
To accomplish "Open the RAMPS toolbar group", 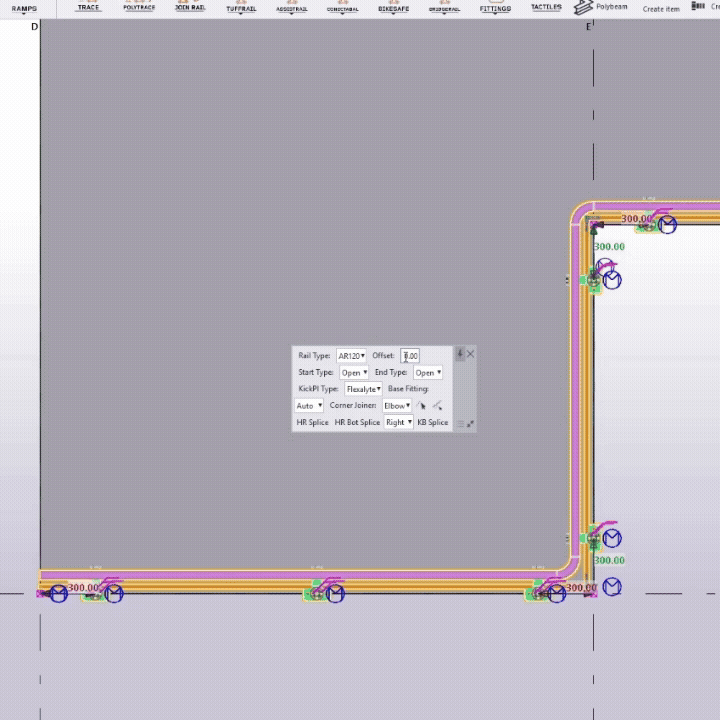I will 24,8.
